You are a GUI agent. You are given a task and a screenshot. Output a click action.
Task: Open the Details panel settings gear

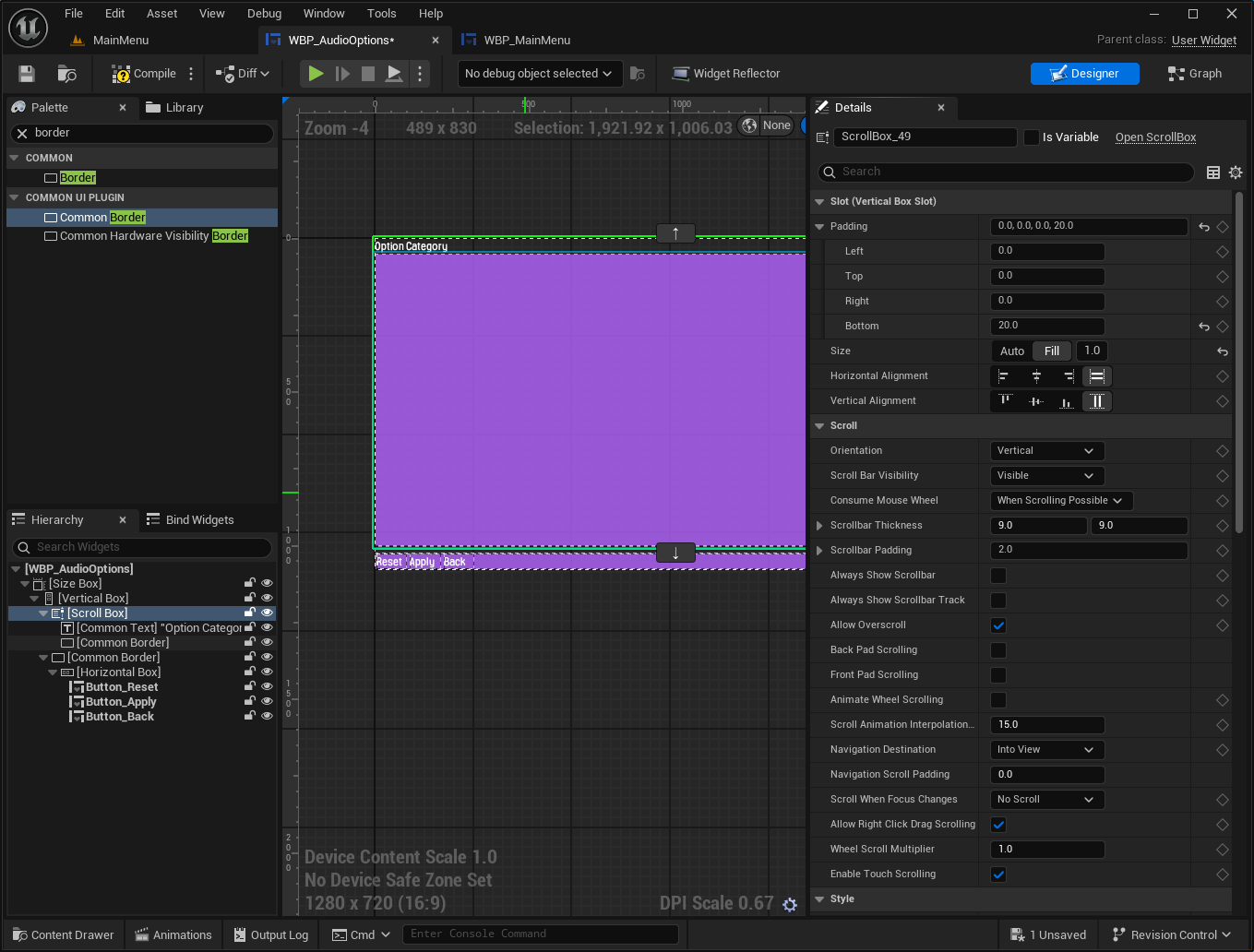1236,173
